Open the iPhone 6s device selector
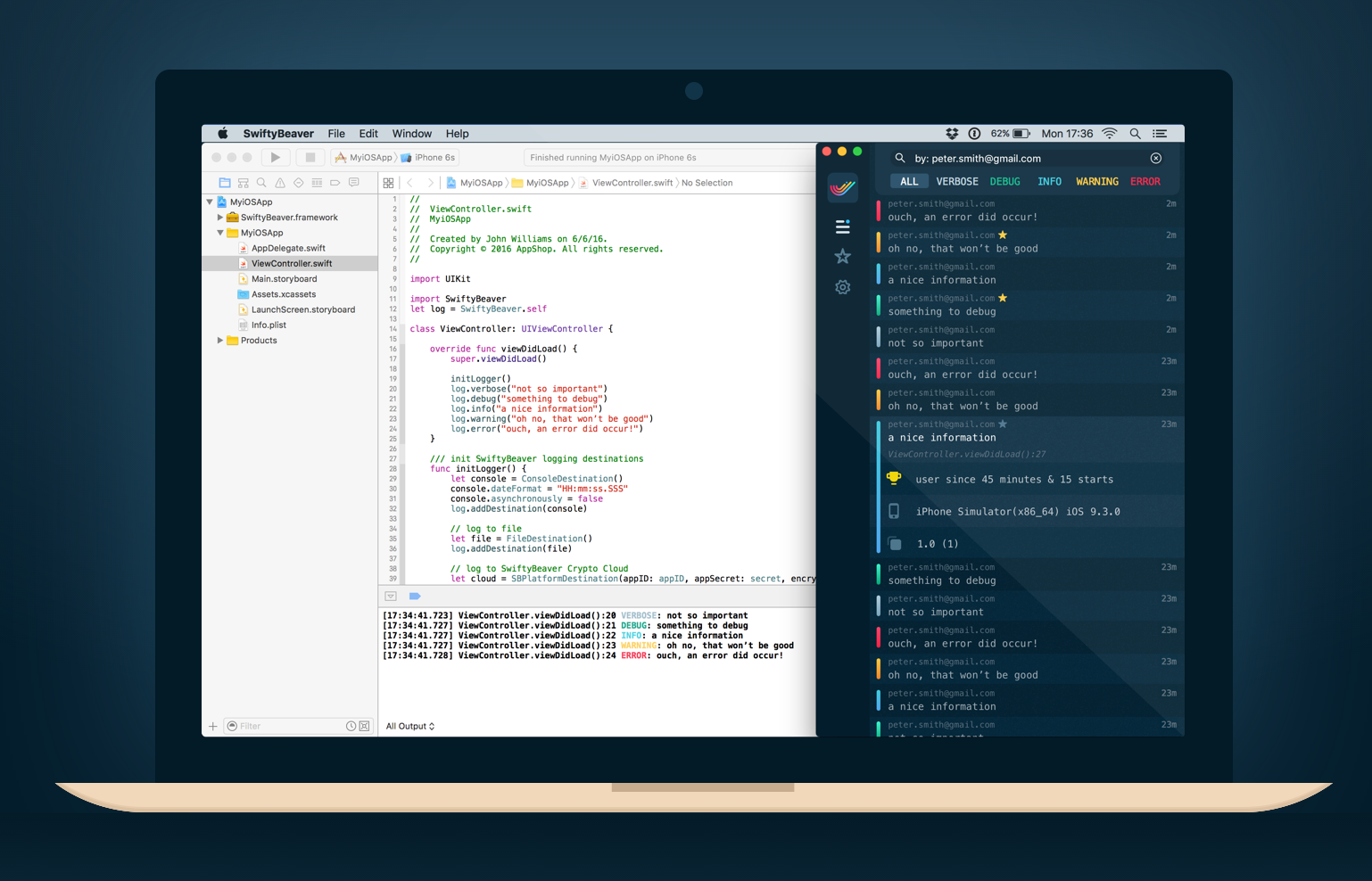 pos(429,158)
